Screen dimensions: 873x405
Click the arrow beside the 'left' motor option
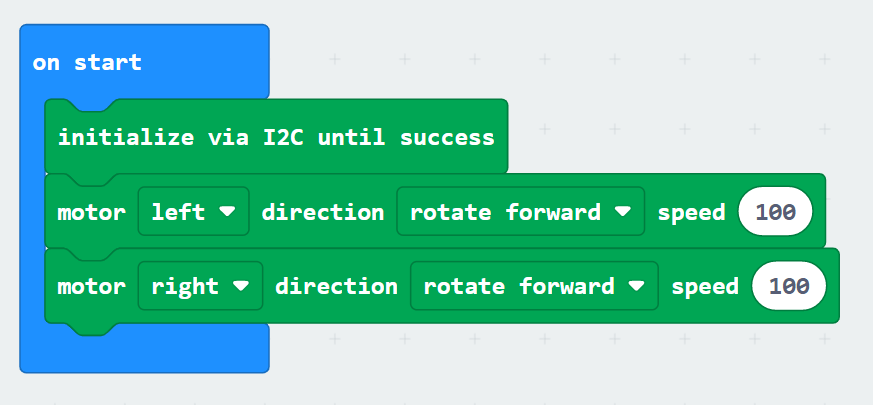pyautogui.click(x=227, y=212)
